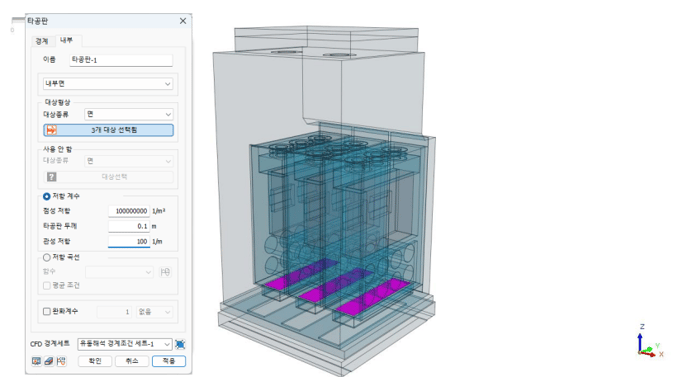Close the 타공판 dialog with the X
Screen dimensions: 673x377
[x=183, y=21]
